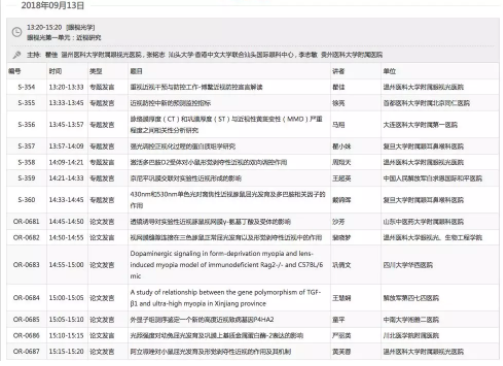Click time slot 15:10-15:15
The width and height of the screenshot is (503, 366).
(x=66, y=336)
